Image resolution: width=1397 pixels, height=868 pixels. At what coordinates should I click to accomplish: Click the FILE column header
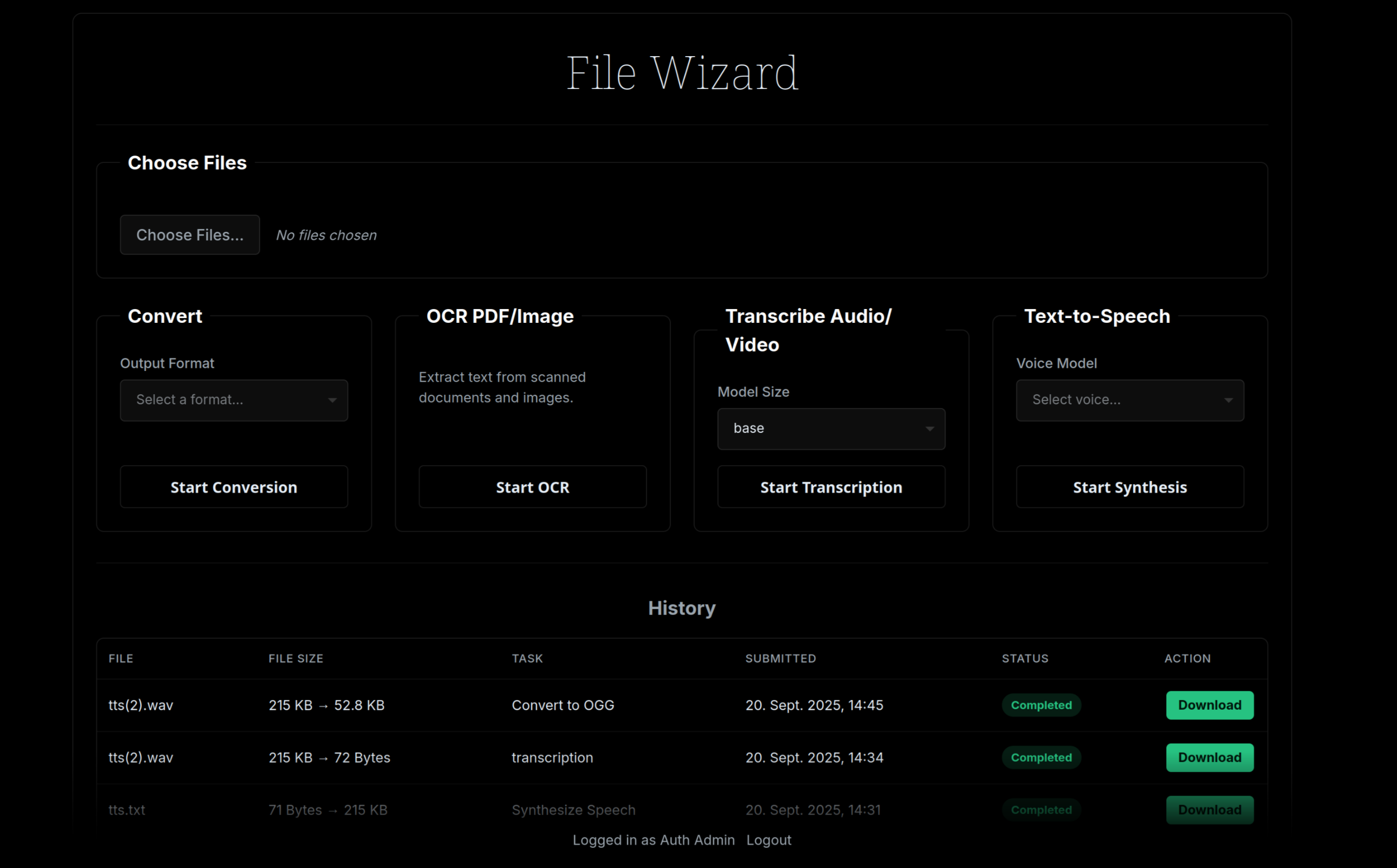pyautogui.click(x=121, y=658)
